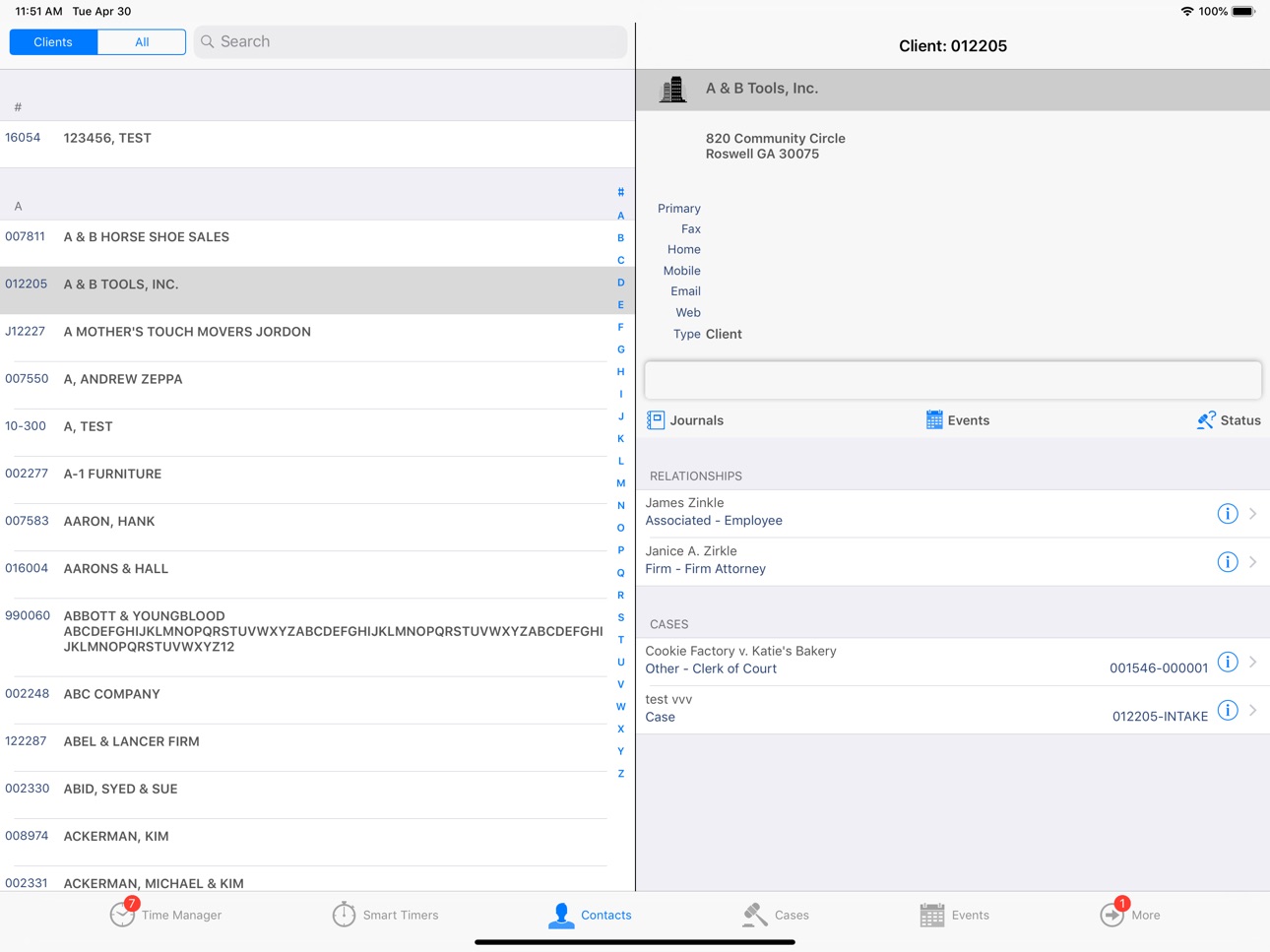Select client A, TEST
The height and width of the screenshot is (952, 1270).
317,432
